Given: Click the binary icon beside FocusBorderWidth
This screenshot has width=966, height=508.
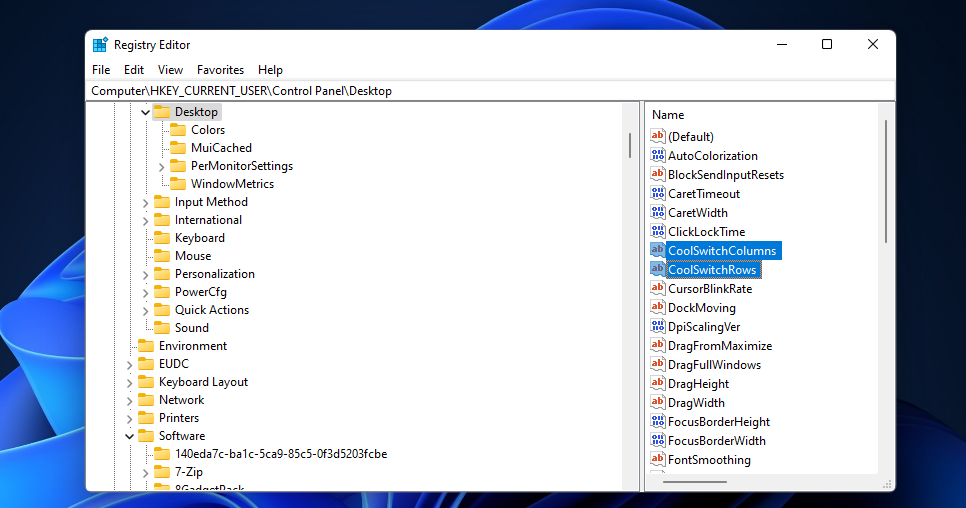Looking at the screenshot, I should coord(657,440).
